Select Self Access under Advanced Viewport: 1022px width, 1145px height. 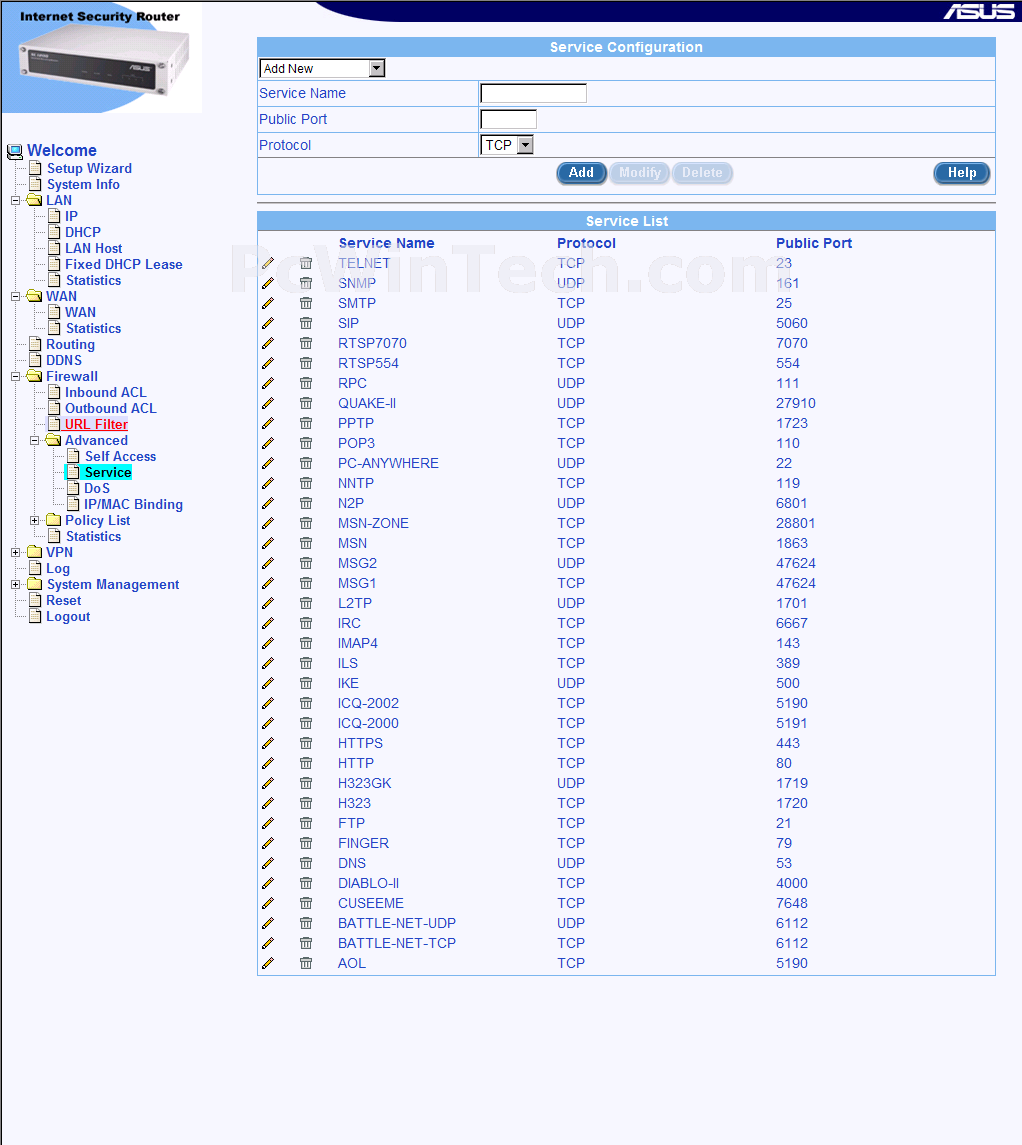pos(120,456)
